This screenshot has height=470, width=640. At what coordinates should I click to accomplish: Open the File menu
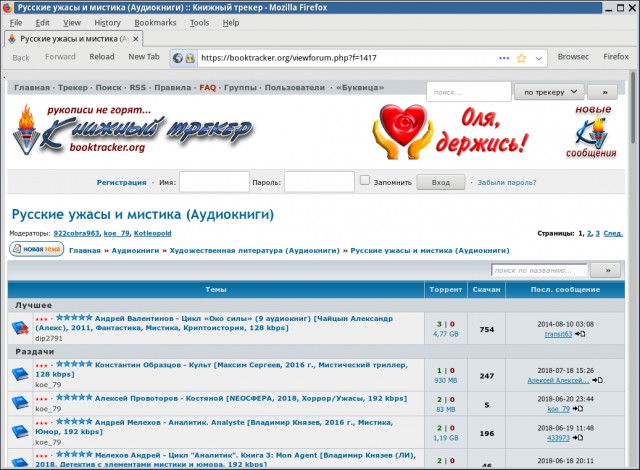click(x=16, y=23)
